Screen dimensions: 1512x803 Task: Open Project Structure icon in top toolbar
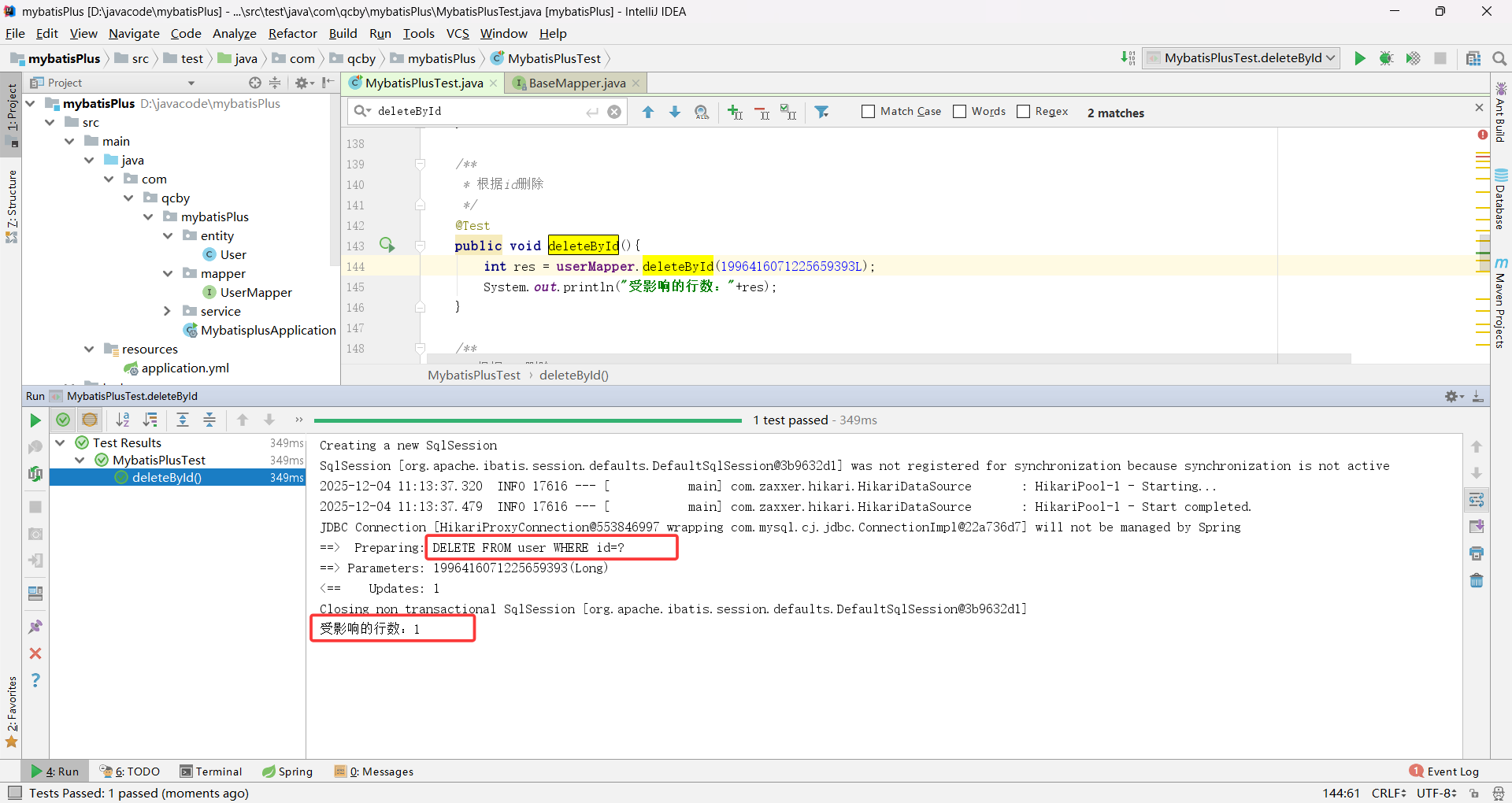pos(1473,58)
